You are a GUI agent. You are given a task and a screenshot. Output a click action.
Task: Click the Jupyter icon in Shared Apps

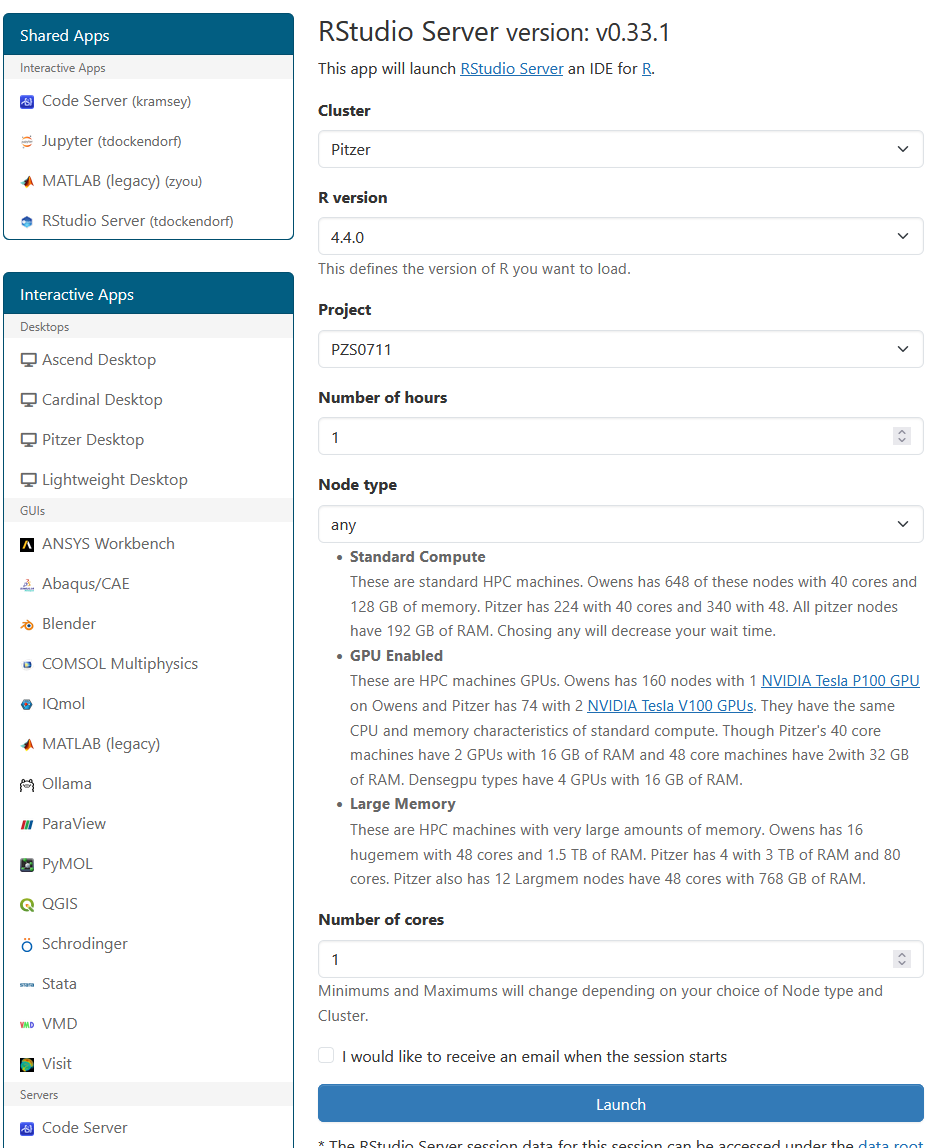coord(27,141)
